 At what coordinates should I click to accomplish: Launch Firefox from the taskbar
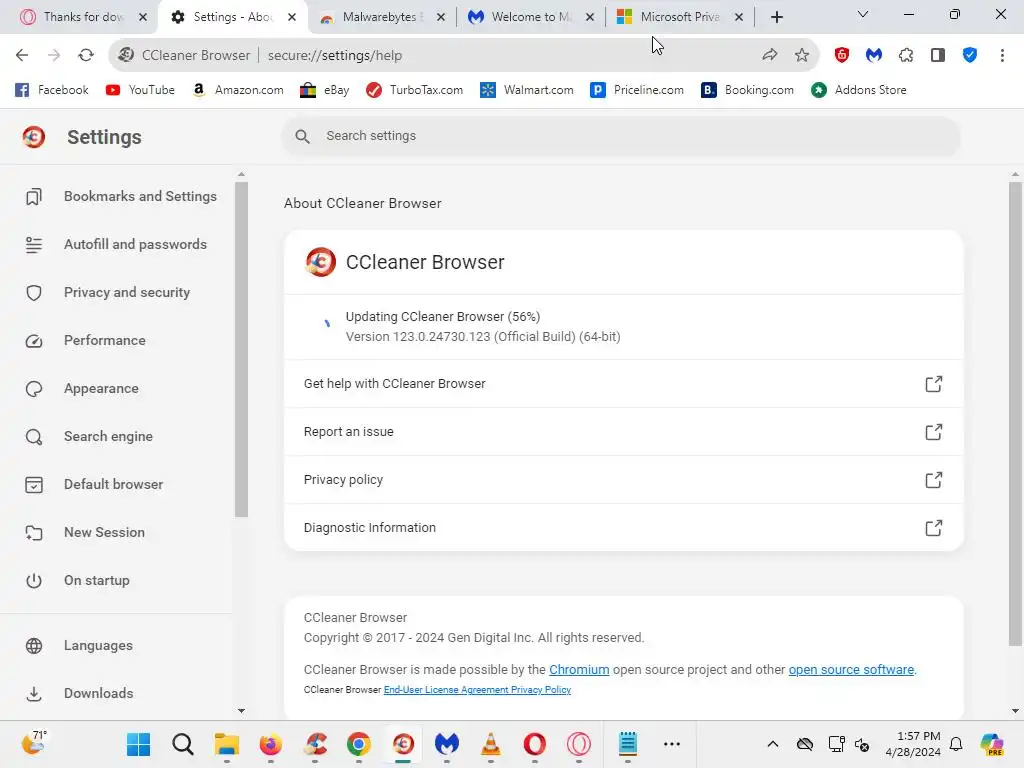coord(270,744)
